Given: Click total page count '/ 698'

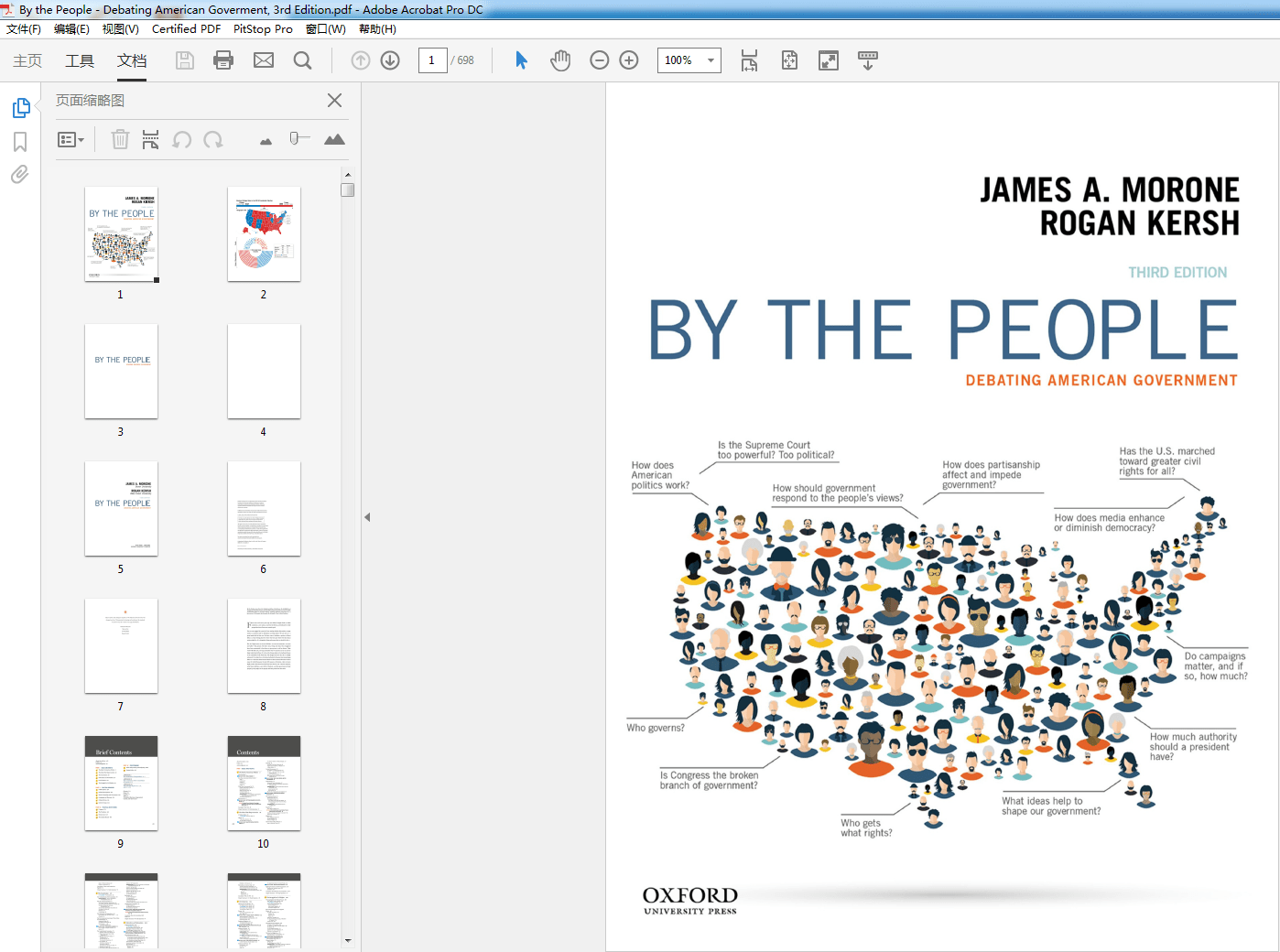Looking at the screenshot, I should 462,60.
